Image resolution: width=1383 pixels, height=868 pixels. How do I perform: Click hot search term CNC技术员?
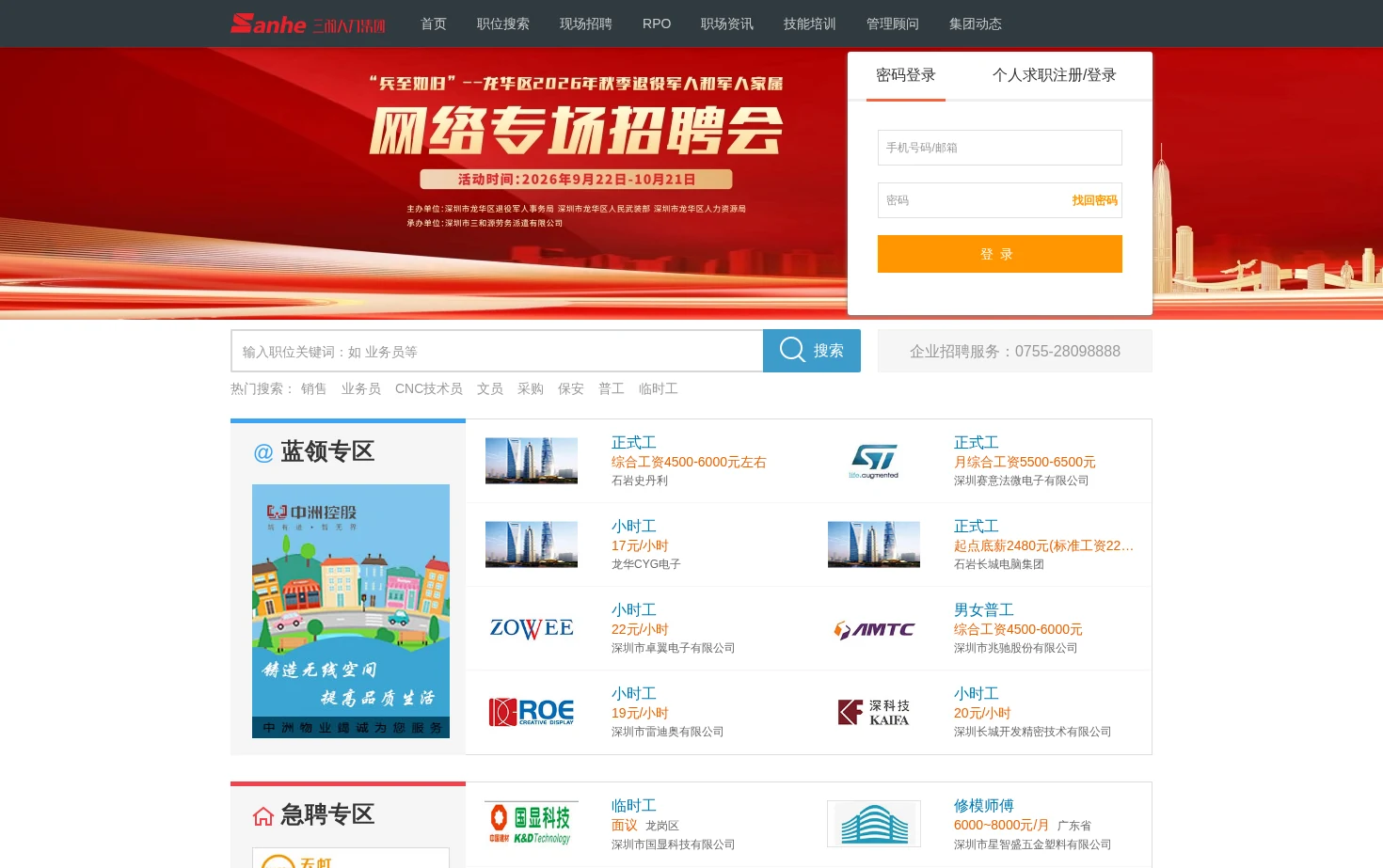429,388
